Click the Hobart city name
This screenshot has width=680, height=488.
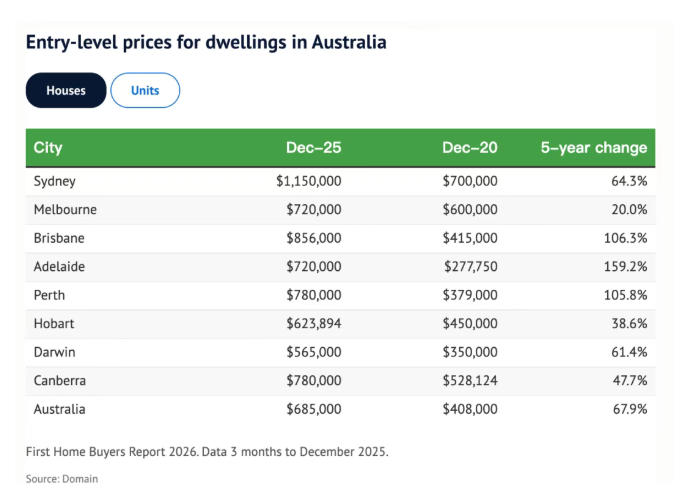click(54, 324)
